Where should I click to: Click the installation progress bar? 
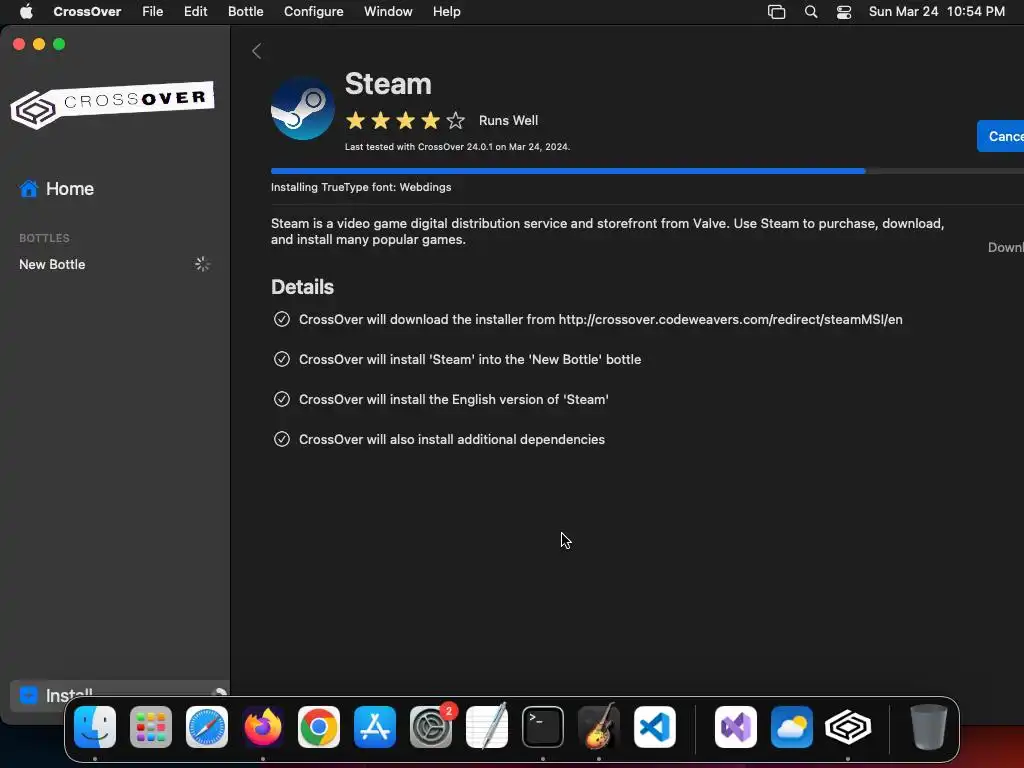tap(647, 171)
